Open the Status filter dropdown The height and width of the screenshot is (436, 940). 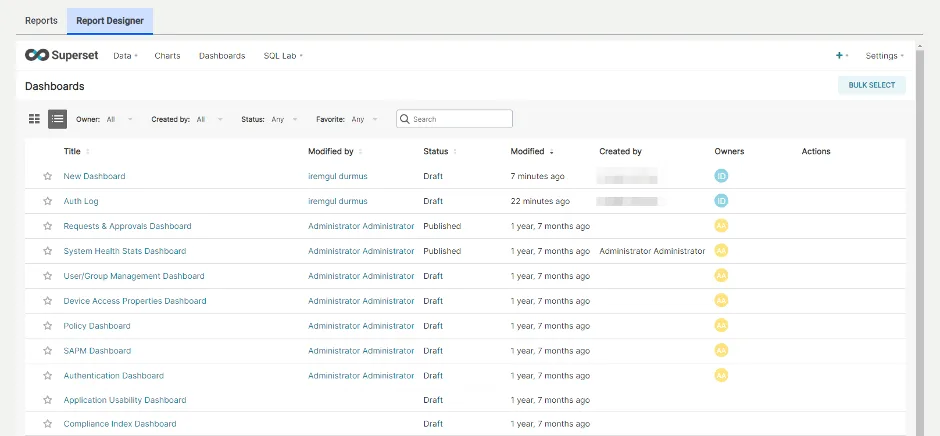(x=284, y=119)
